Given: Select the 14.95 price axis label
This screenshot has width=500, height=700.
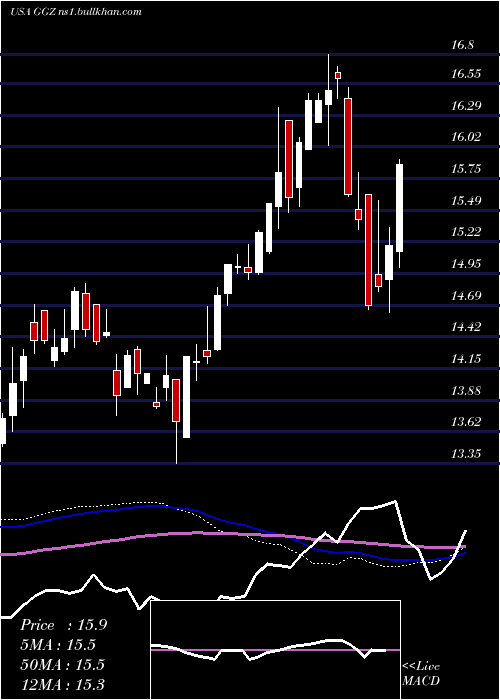Looking at the screenshot, I should pos(466,264).
